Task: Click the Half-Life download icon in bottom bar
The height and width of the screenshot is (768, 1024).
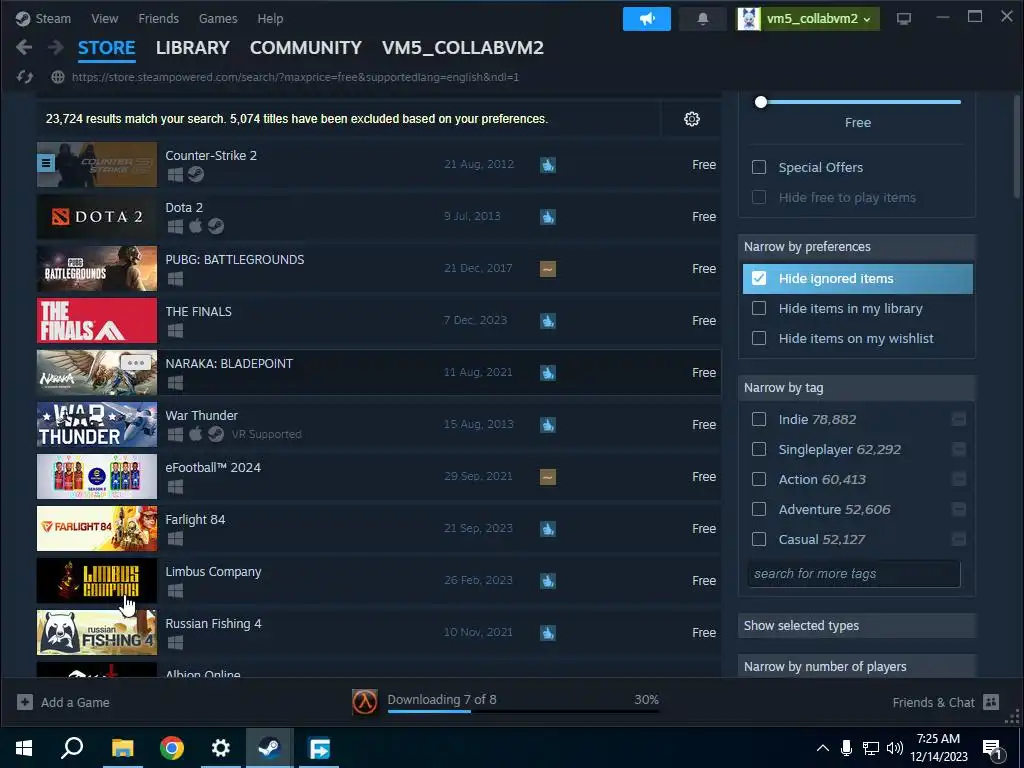Action: [364, 702]
